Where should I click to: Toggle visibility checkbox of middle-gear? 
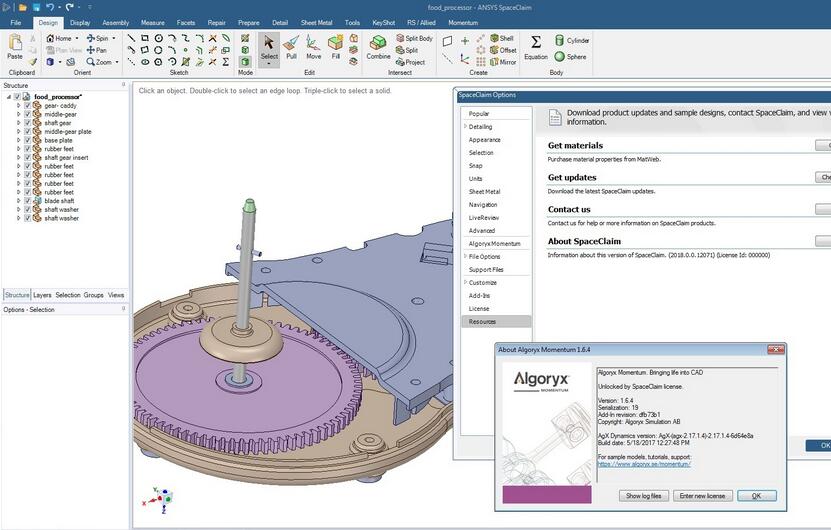28,114
